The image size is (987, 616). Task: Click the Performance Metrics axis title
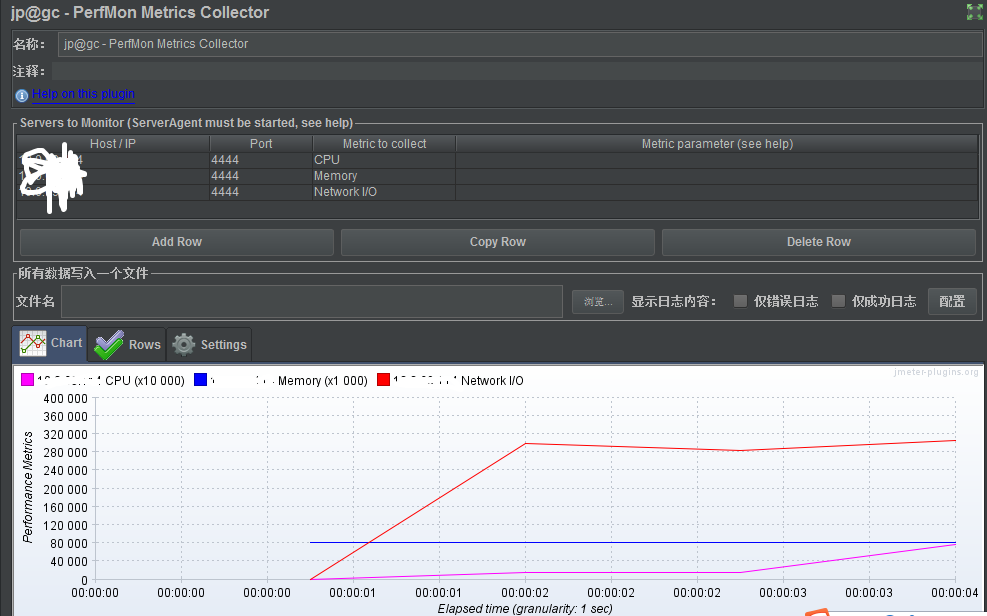click(x=28, y=487)
